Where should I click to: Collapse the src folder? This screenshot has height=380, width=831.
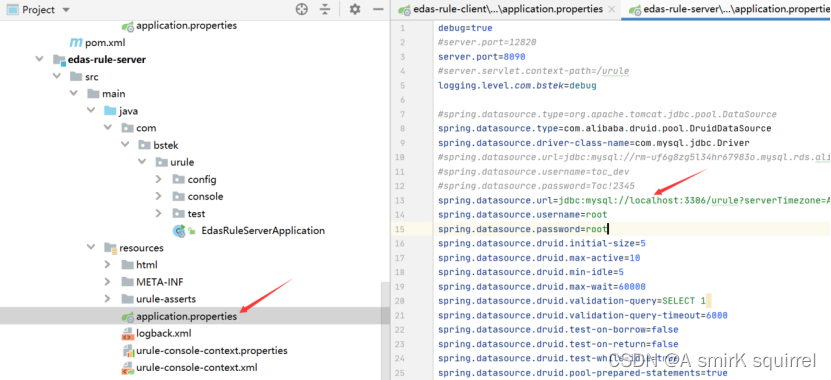[x=57, y=76]
